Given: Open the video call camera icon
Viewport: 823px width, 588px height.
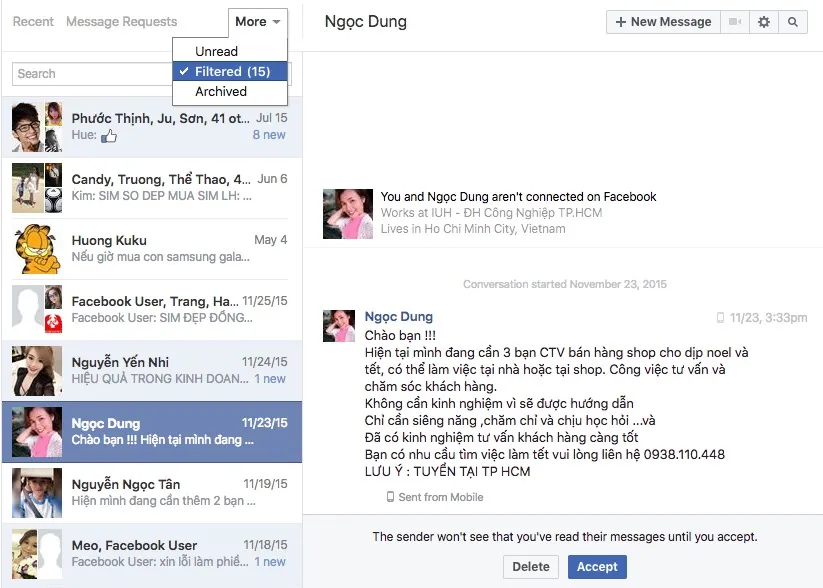Looking at the screenshot, I should (735, 22).
